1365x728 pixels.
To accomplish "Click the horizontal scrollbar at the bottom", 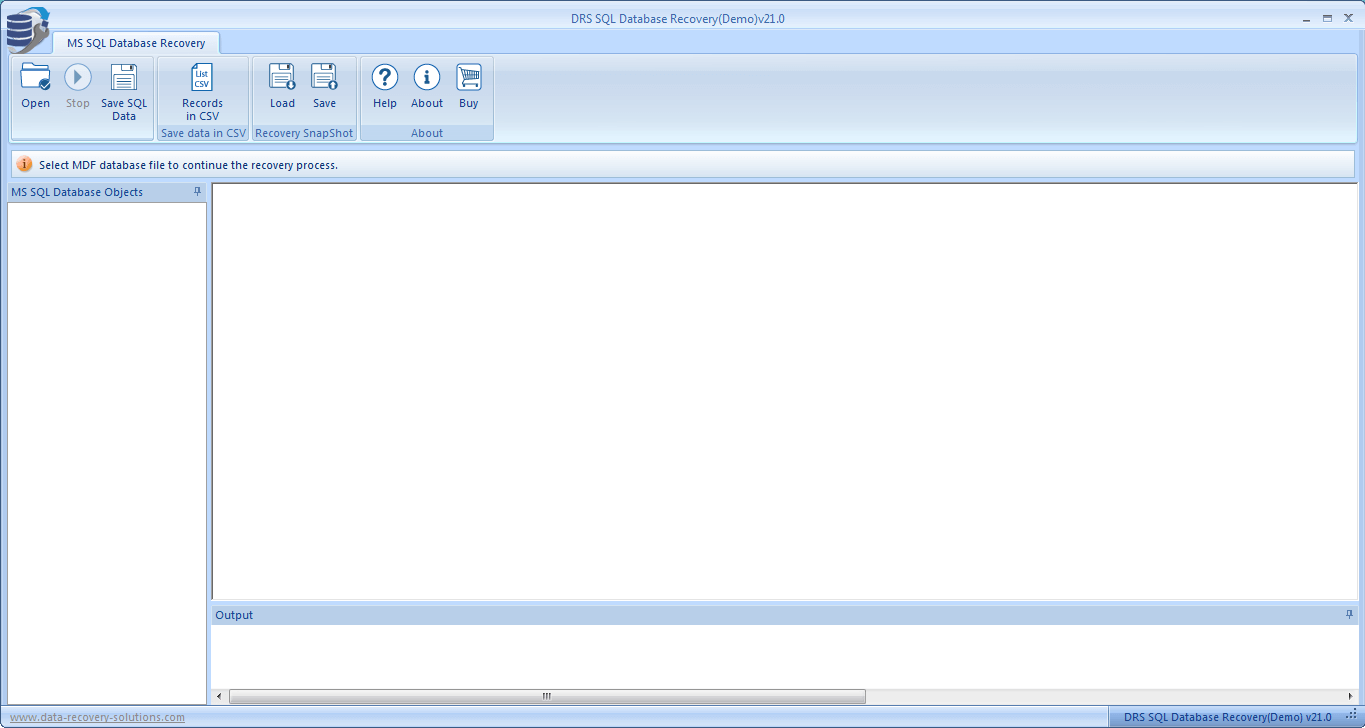I will [x=545, y=696].
